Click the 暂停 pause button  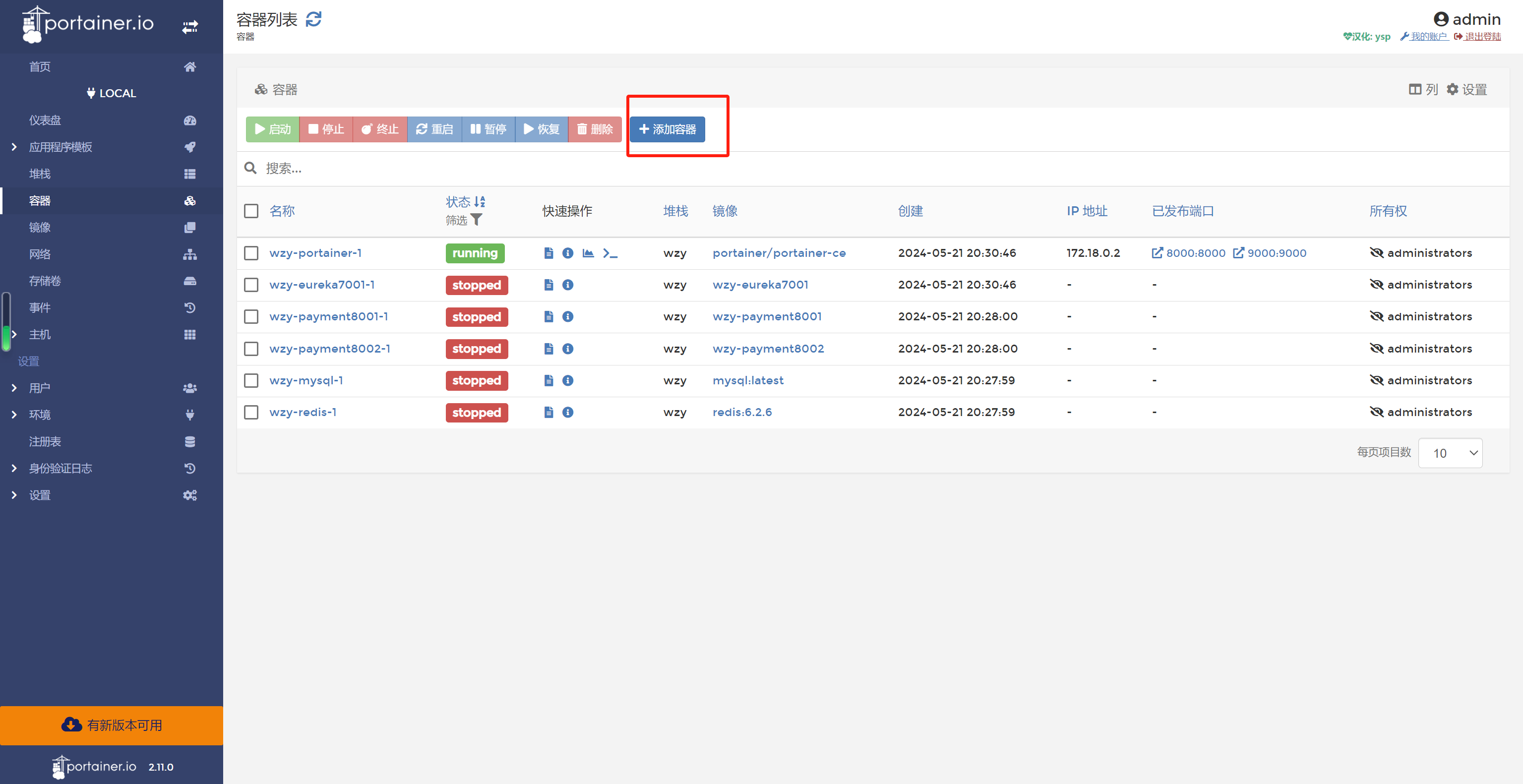pos(488,129)
